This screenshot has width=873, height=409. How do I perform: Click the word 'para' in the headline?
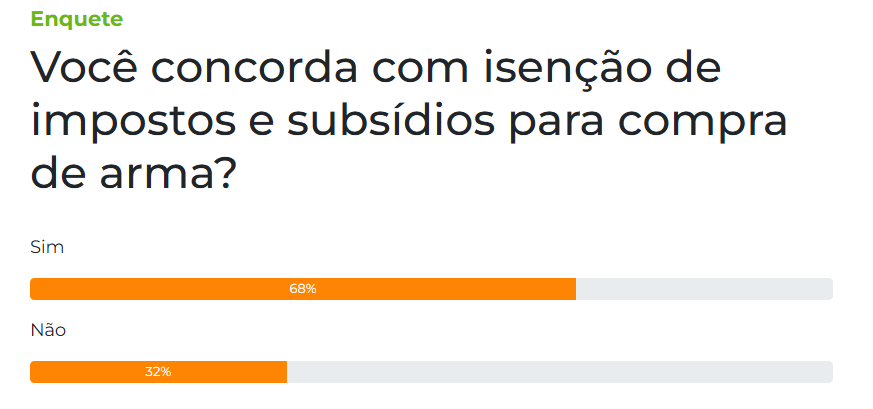(557, 124)
